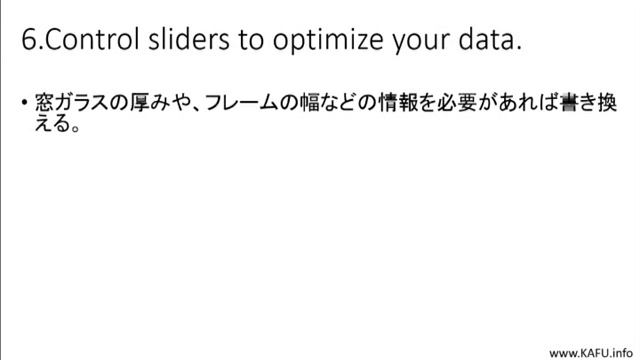Click the bullet point marker before 窓ガラス
640x360 pixels.
pyautogui.click(x=25, y=102)
